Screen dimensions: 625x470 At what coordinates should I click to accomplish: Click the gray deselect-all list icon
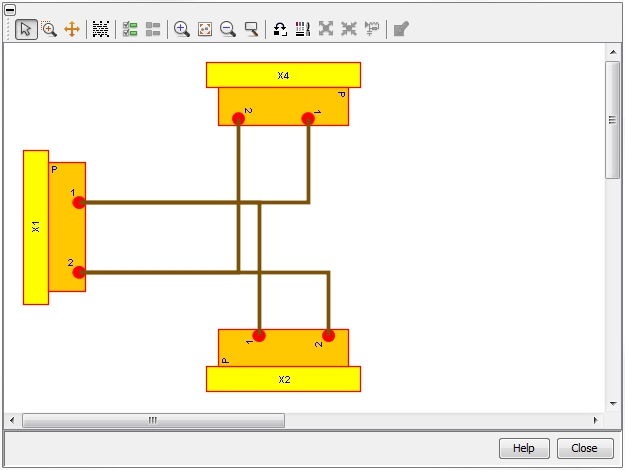pyautogui.click(x=153, y=29)
